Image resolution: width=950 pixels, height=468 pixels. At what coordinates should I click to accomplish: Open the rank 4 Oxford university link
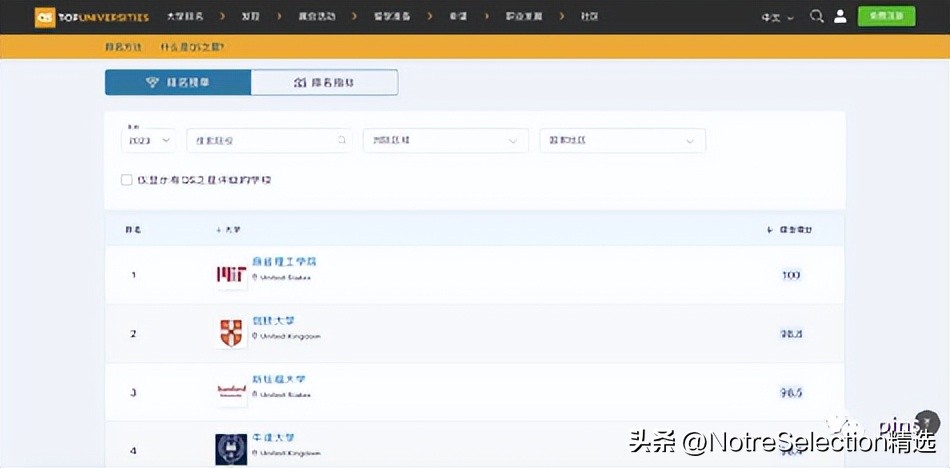pos(273,438)
